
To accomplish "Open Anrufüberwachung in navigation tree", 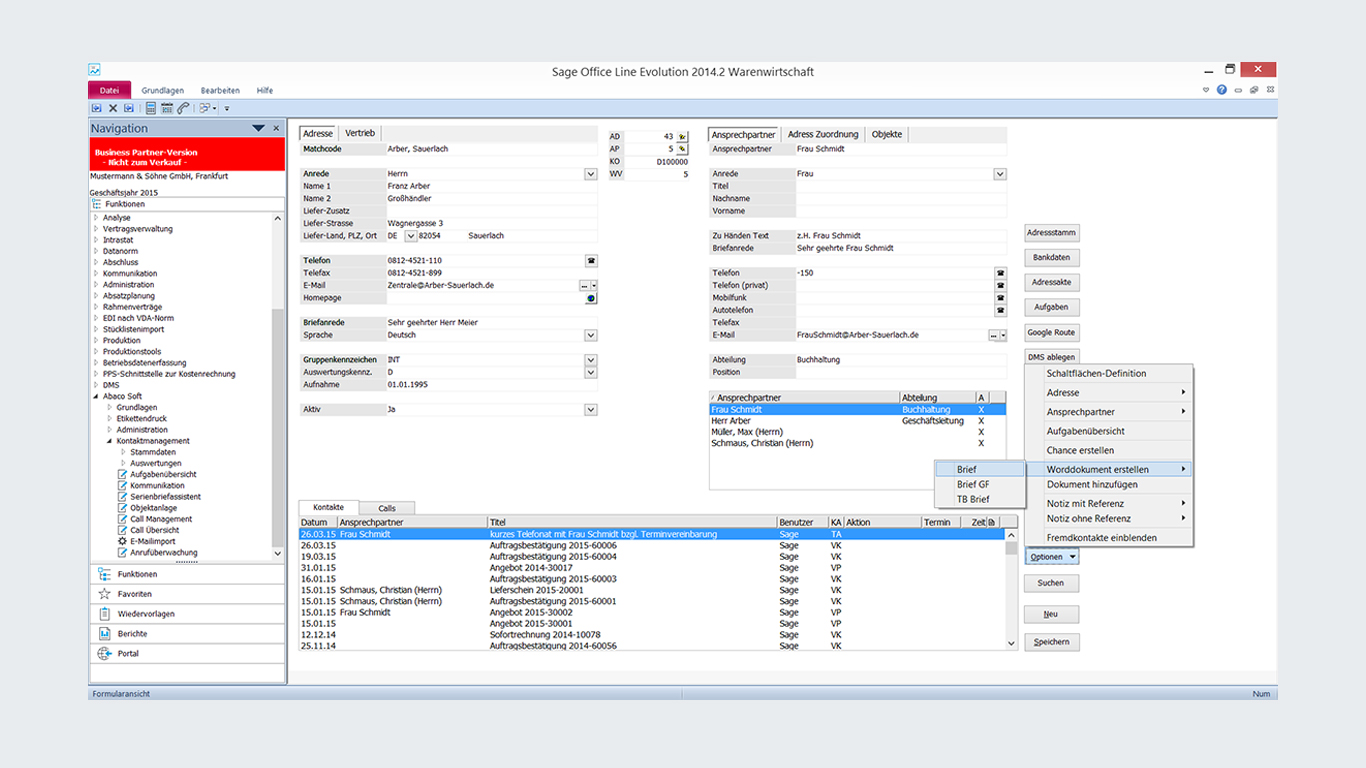I will pos(157,552).
